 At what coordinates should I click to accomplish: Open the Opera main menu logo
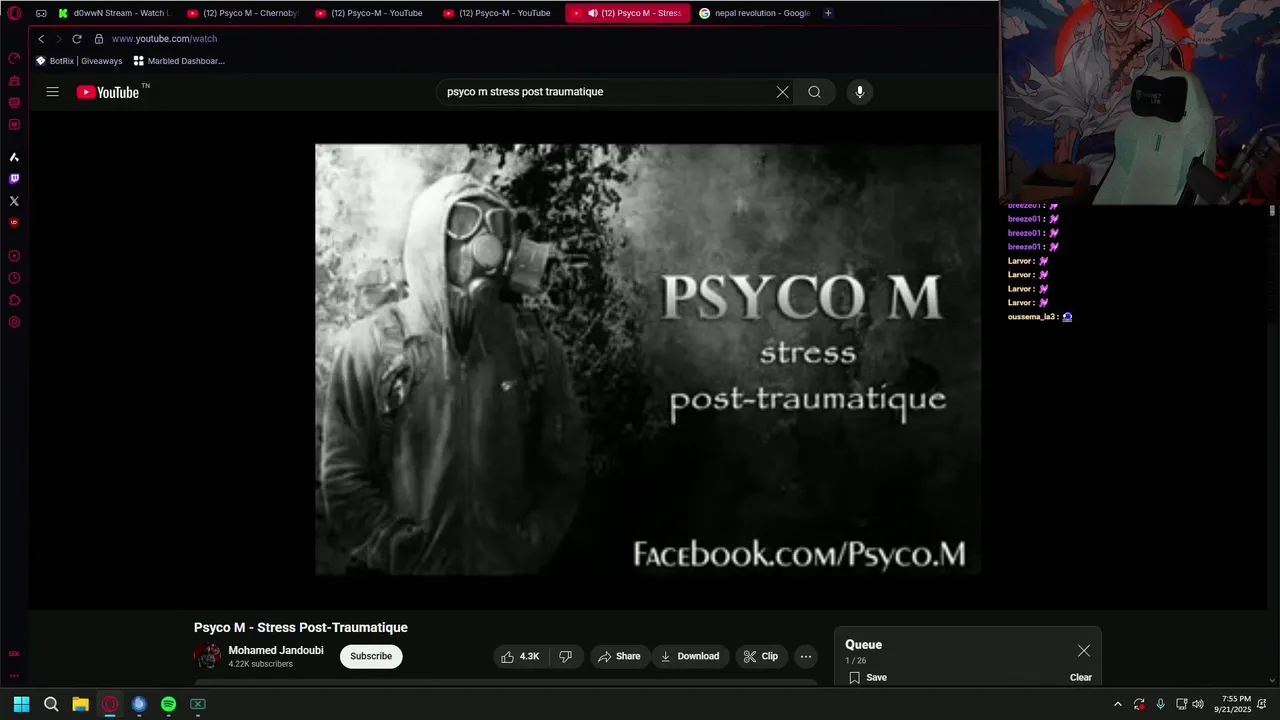click(14, 13)
